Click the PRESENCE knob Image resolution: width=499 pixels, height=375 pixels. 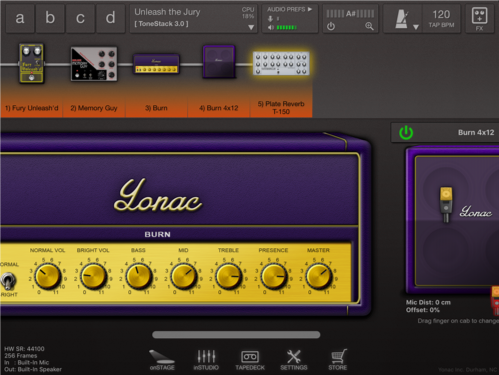point(274,276)
